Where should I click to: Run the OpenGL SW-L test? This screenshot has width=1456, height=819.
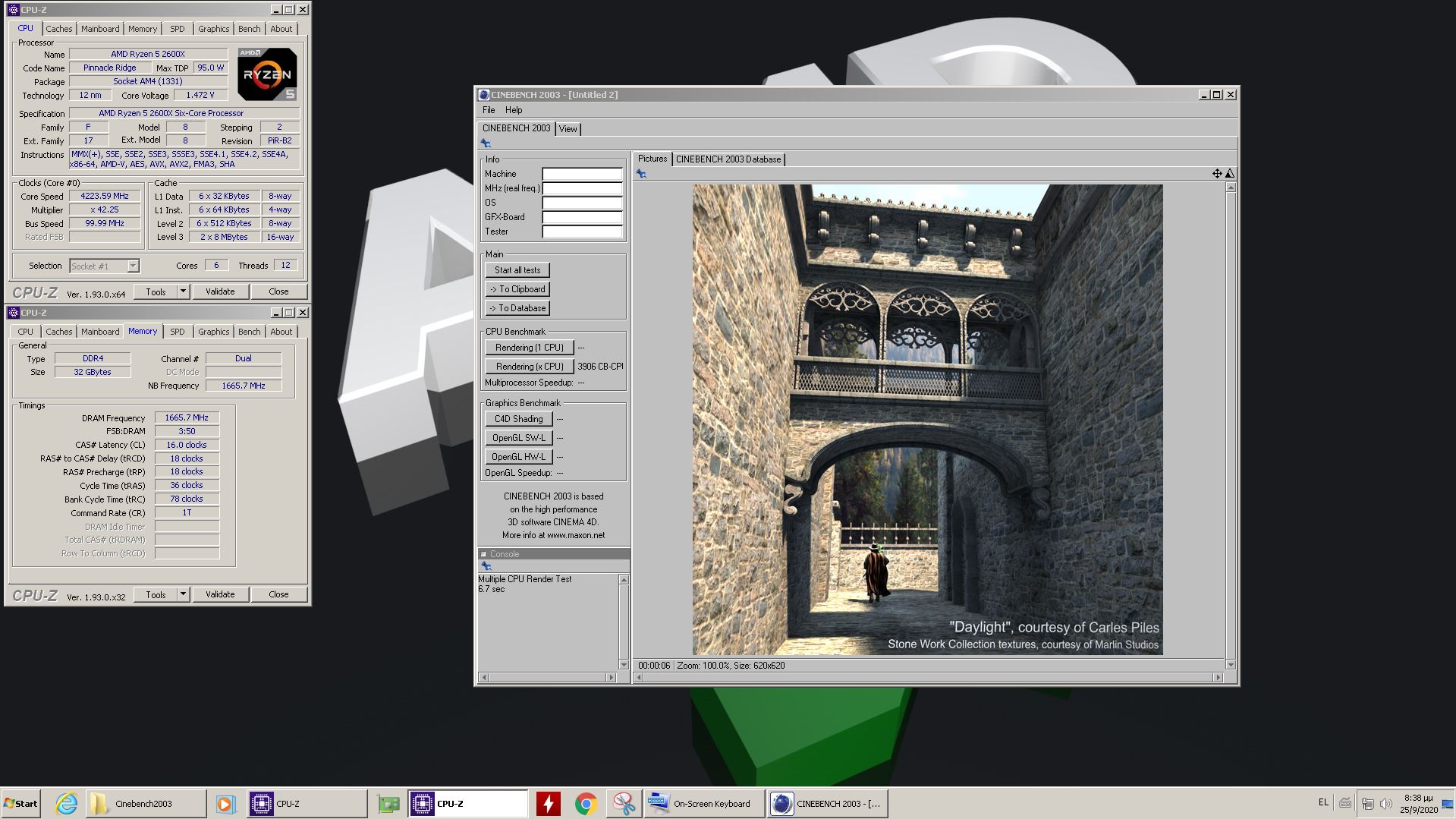(x=518, y=438)
